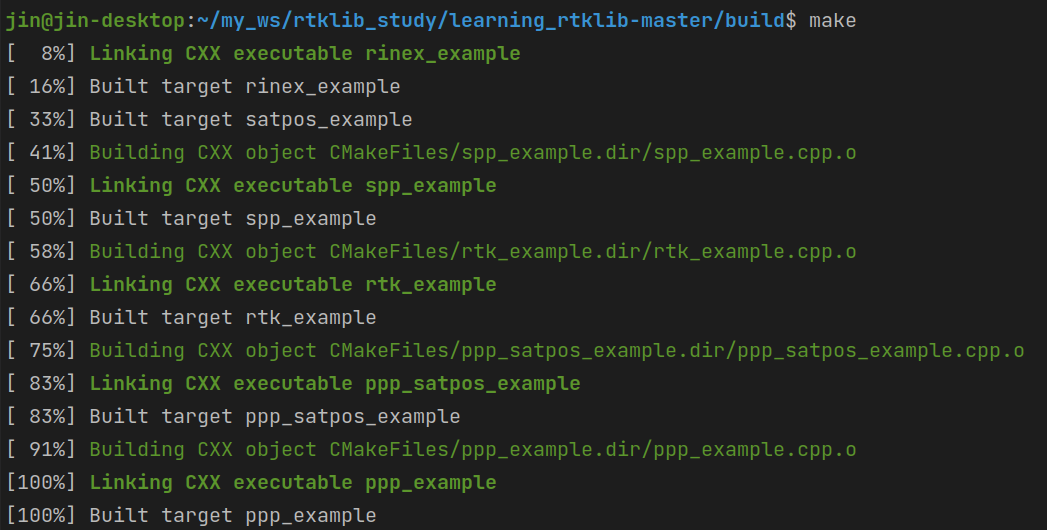Click the build directory path in the prompt
1047x530 pixels.
click(492, 20)
